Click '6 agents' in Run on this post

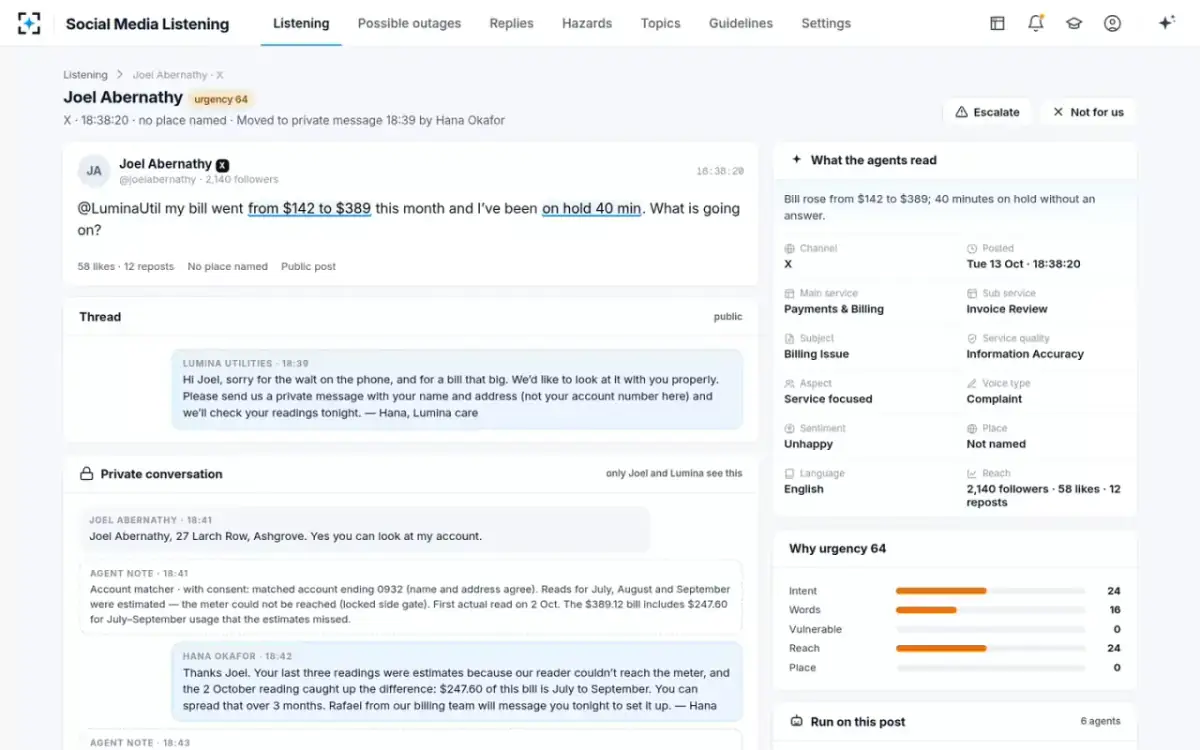click(1100, 721)
